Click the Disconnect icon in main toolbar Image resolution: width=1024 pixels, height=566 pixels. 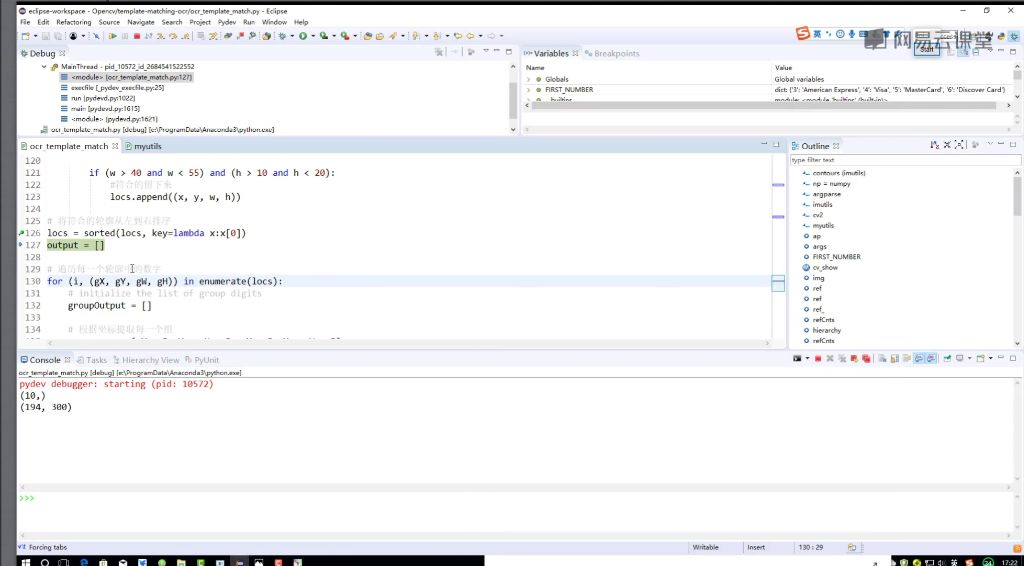point(148,36)
